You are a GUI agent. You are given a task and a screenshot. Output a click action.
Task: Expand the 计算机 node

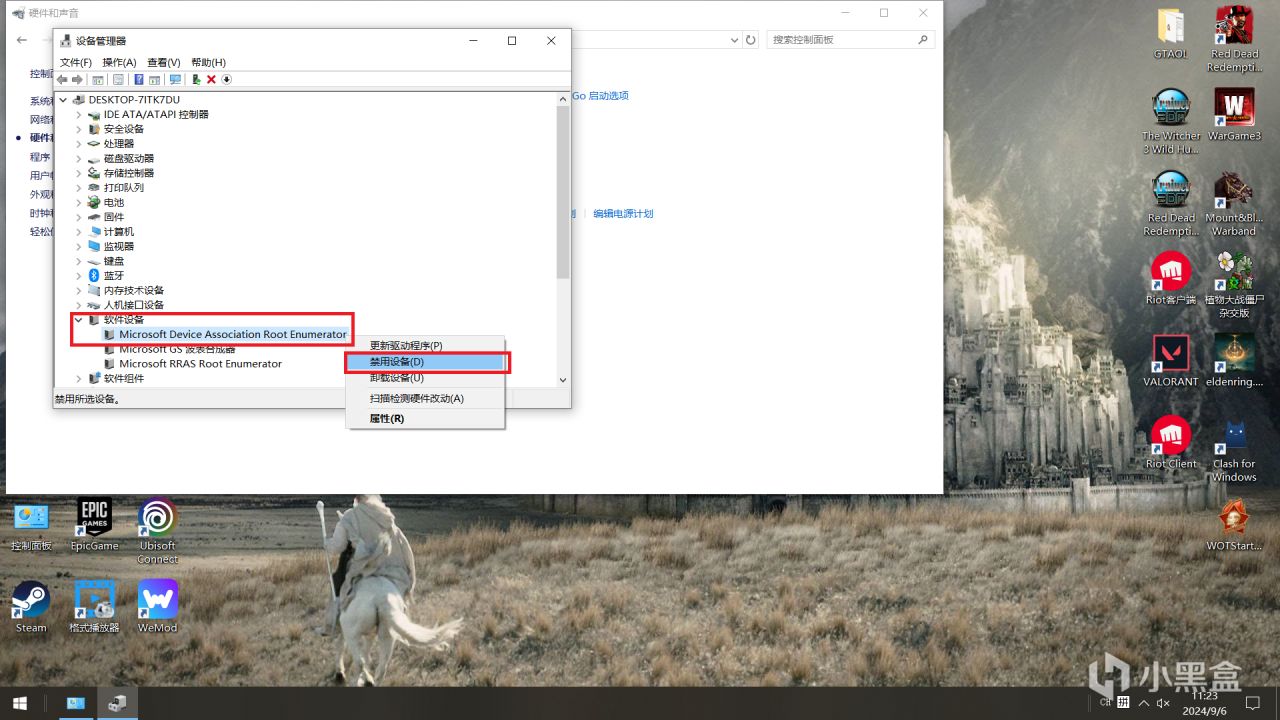79,231
